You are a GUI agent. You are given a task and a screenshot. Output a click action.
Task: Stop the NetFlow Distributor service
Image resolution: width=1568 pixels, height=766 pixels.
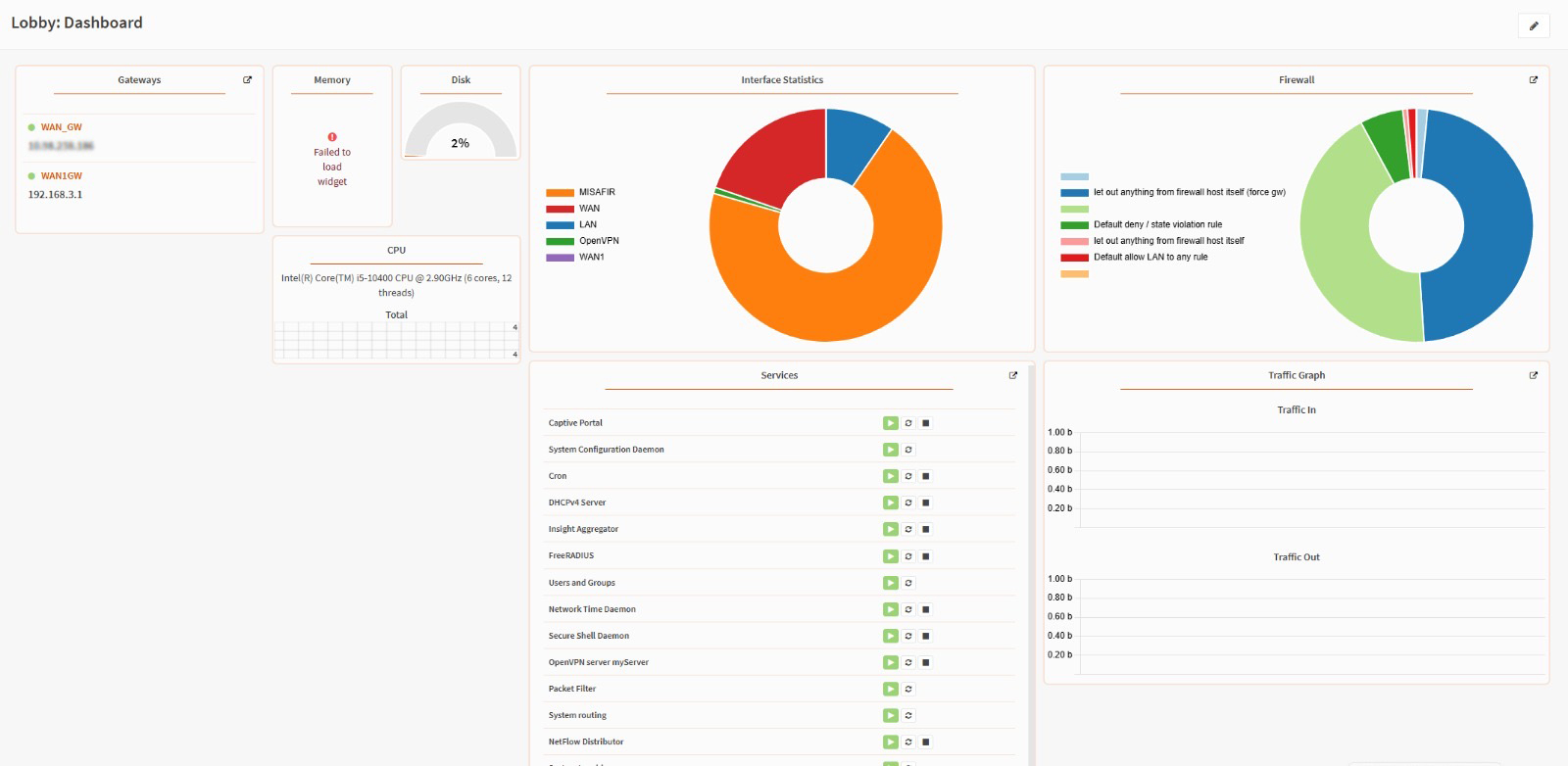point(926,742)
